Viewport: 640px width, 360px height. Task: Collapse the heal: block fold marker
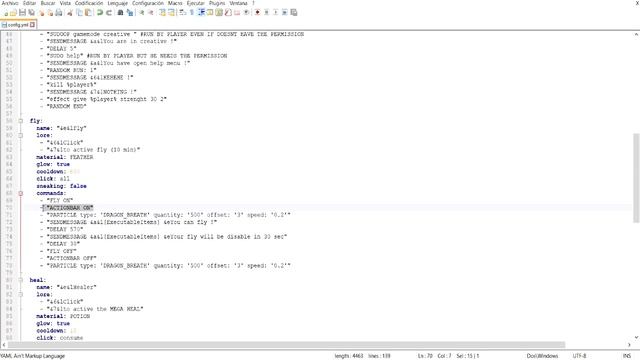[x=20, y=280]
